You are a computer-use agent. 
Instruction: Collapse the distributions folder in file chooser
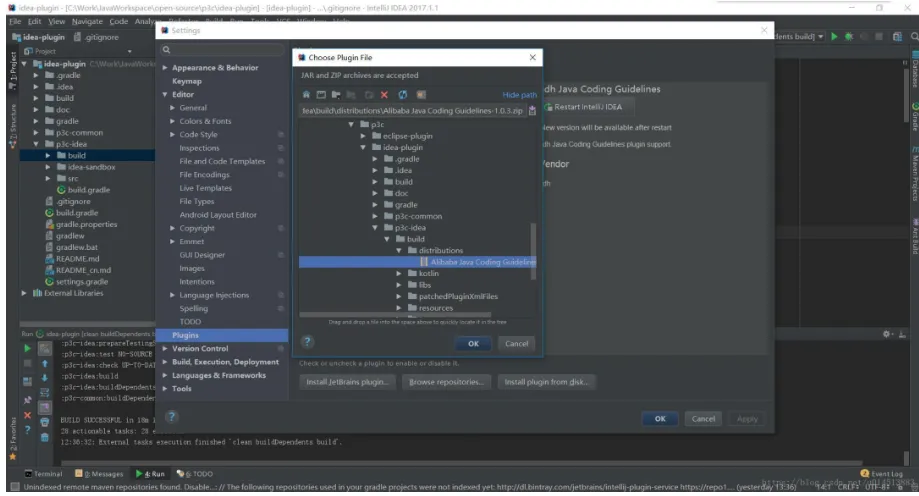tap(399, 250)
